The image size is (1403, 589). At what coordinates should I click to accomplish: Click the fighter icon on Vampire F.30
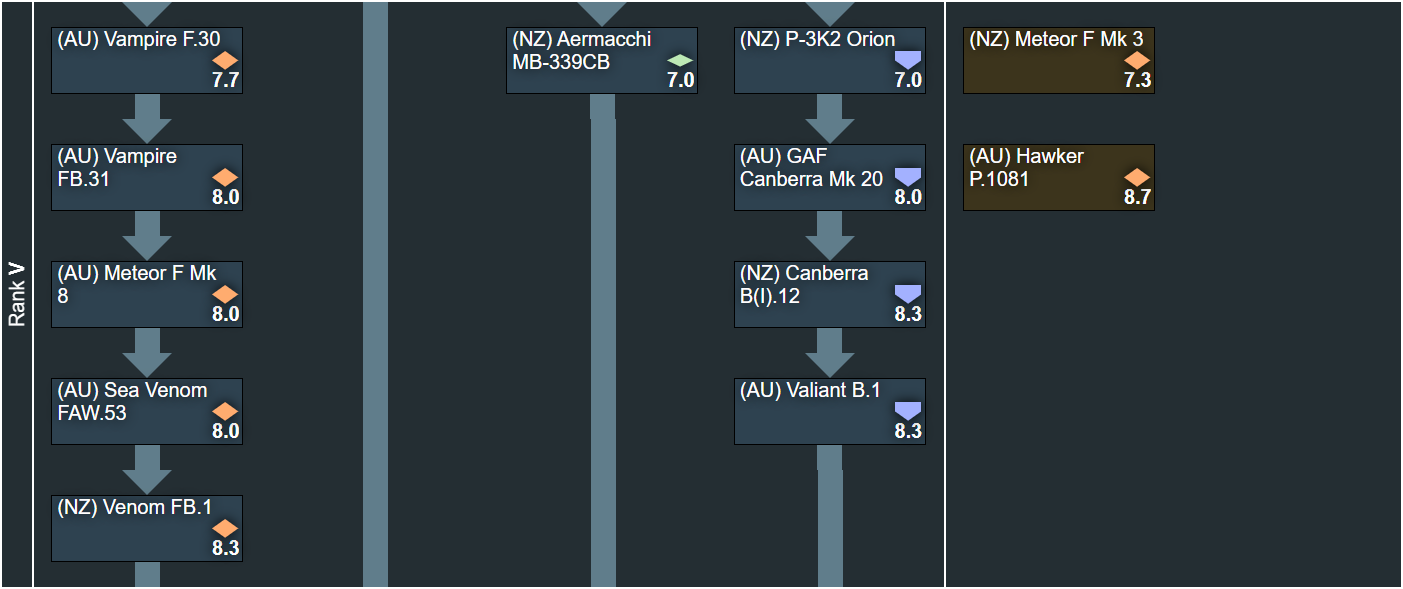[x=225, y=60]
